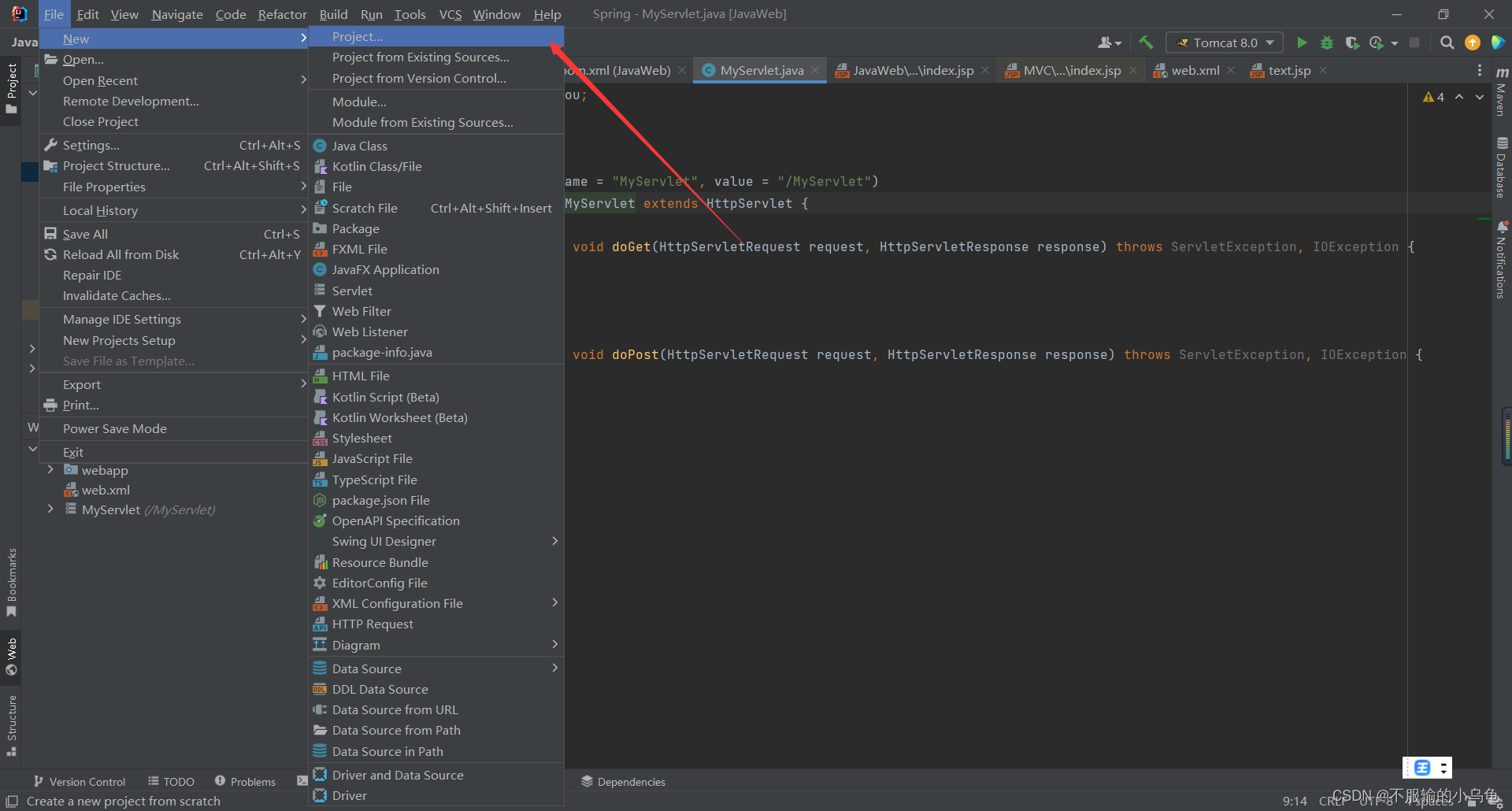Click the Exit menu entry
Image resolution: width=1512 pixels, height=811 pixels.
point(173,452)
